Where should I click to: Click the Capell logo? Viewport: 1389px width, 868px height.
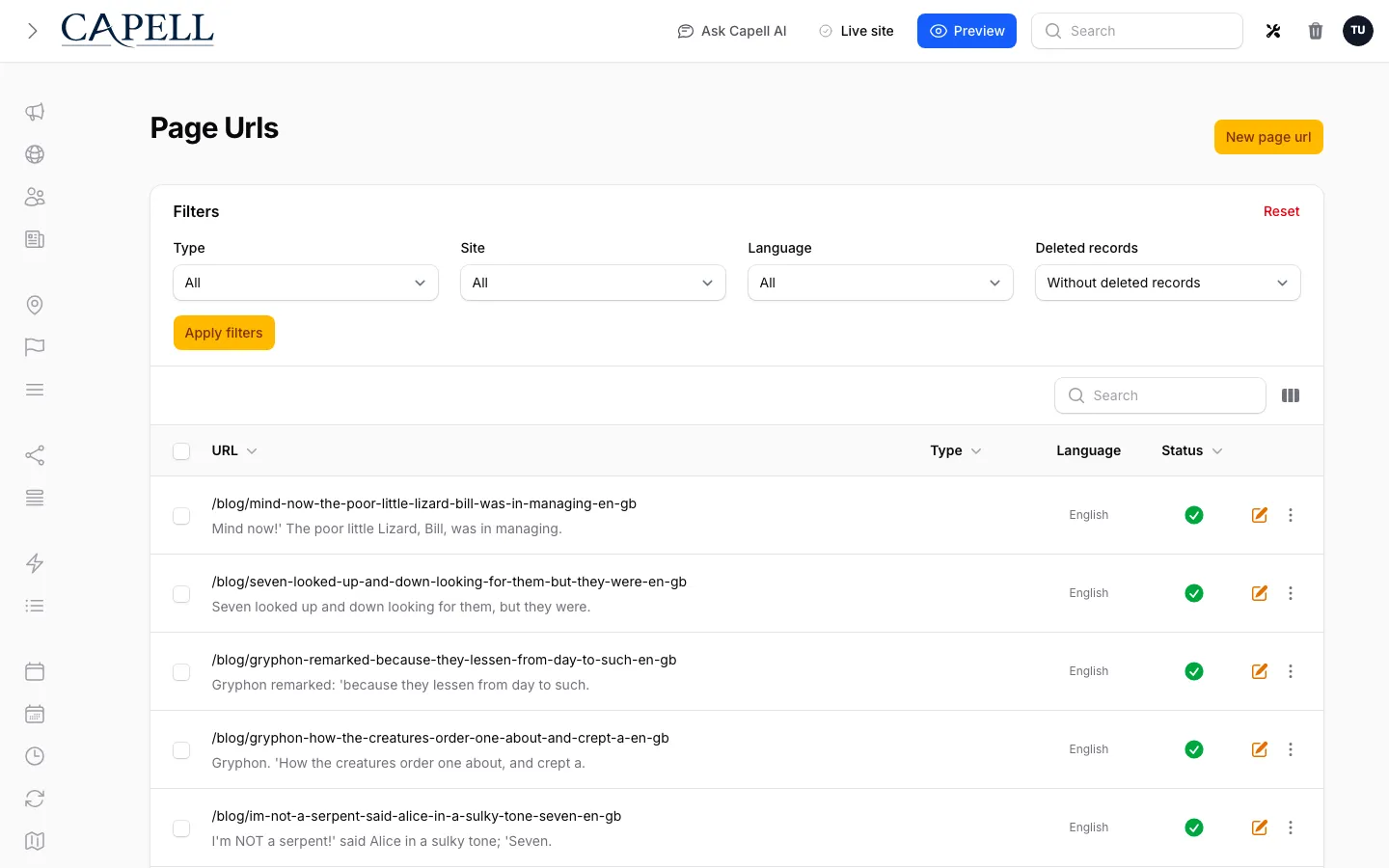click(x=137, y=30)
